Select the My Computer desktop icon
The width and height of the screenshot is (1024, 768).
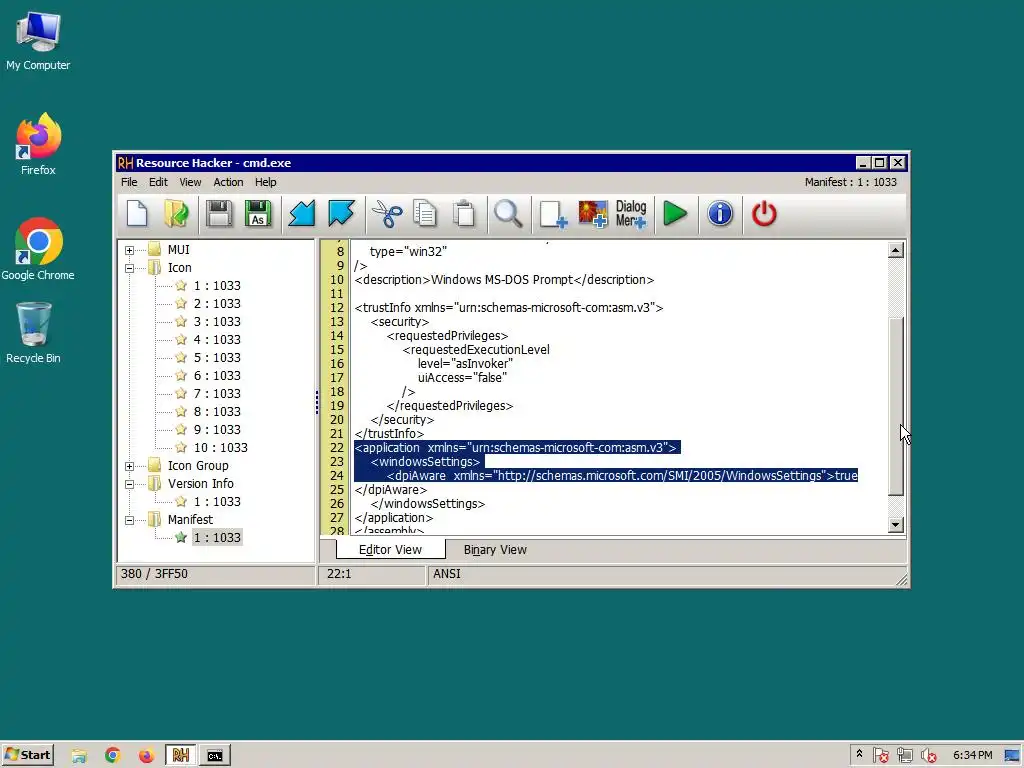(38, 40)
